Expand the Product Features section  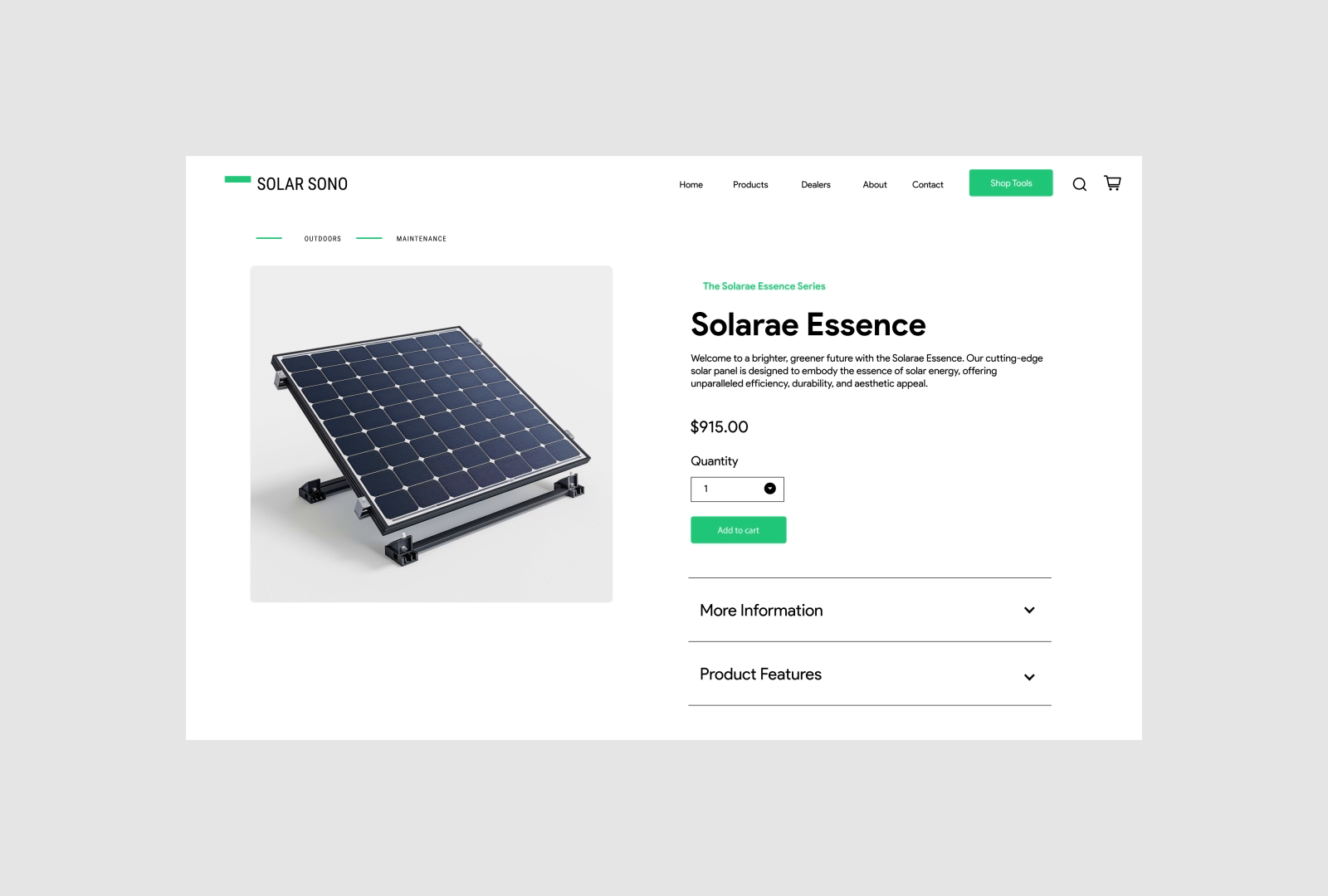(x=759, y=674)
